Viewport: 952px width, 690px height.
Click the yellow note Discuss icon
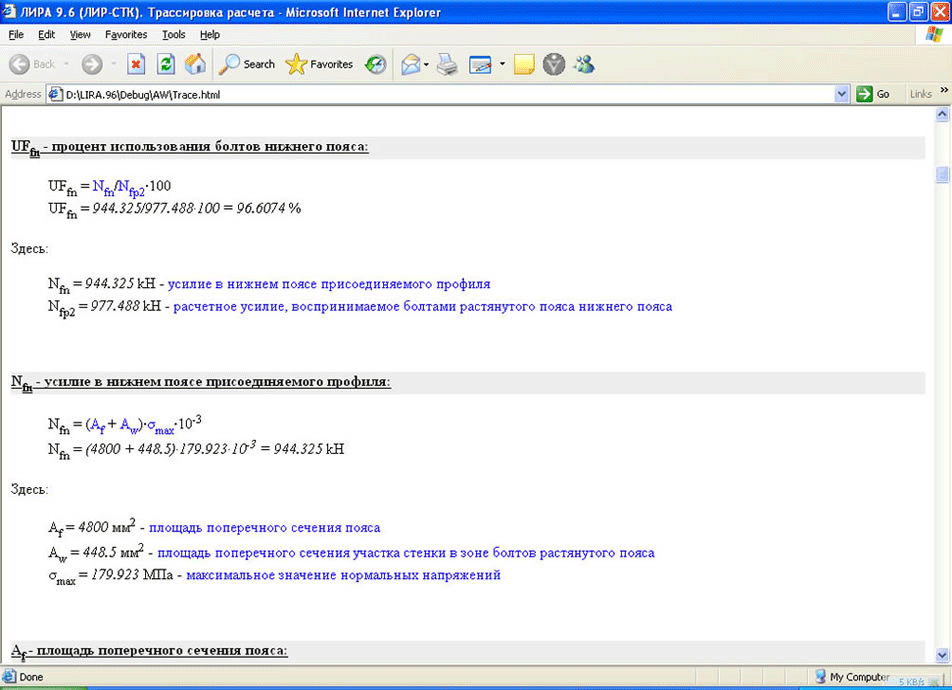tap(524, 64)
